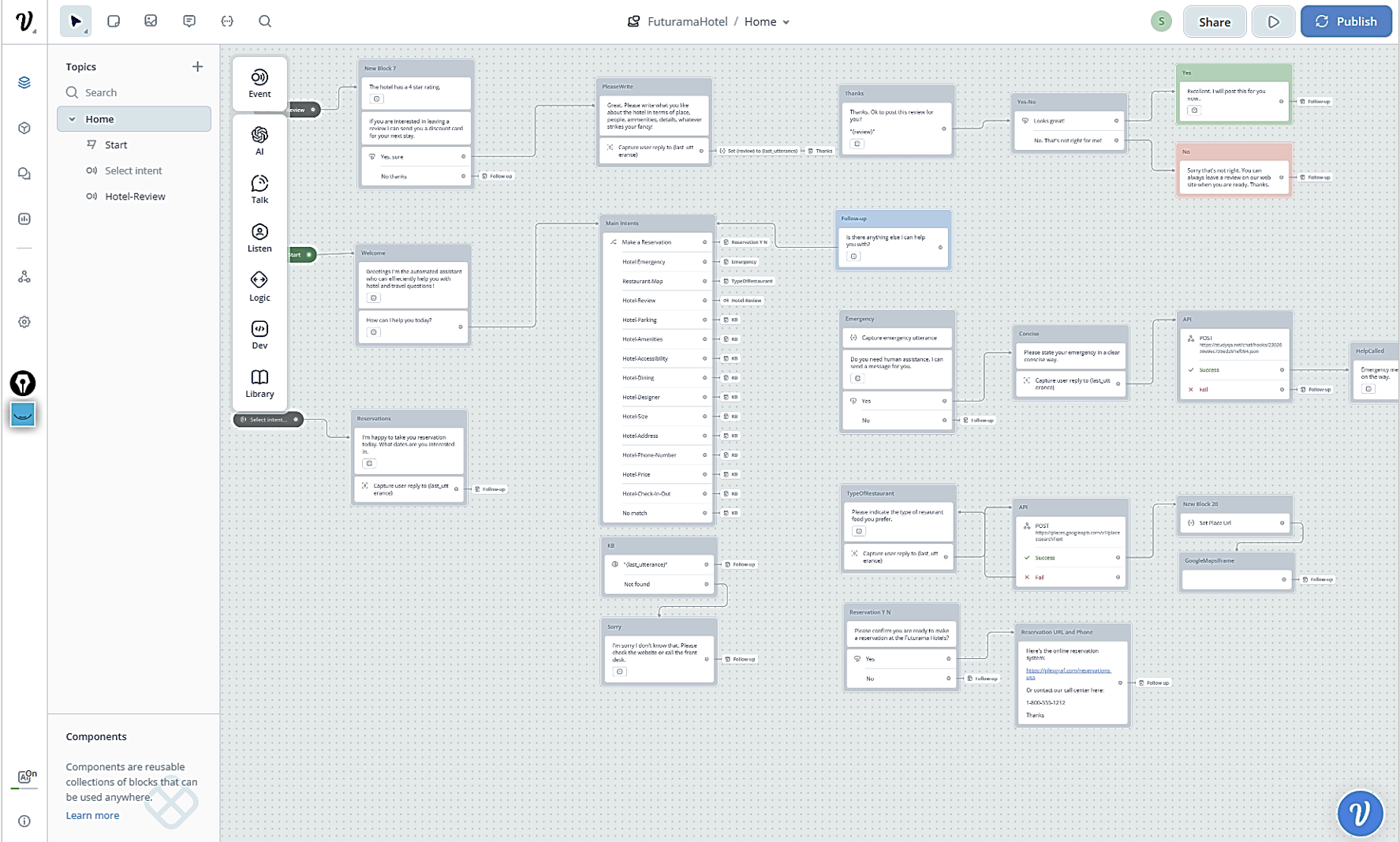Focus the Topics search field
1400x842 pixels.
138,92
